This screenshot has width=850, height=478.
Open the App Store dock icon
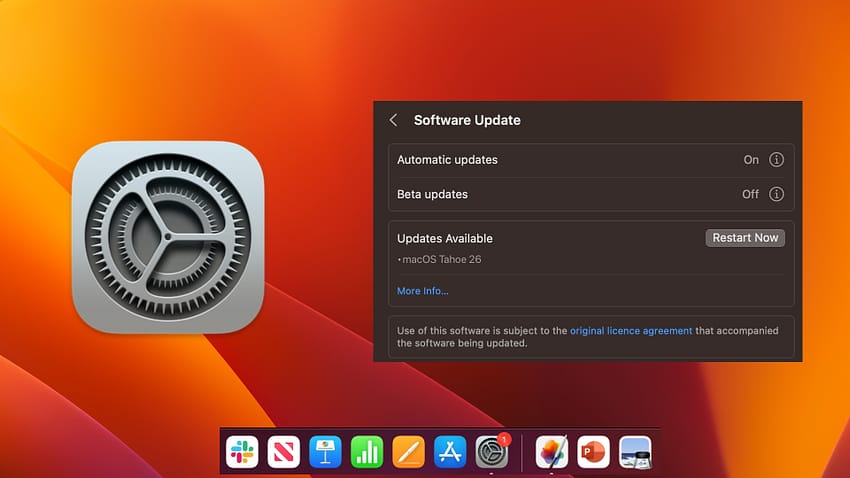click(450, 451)
